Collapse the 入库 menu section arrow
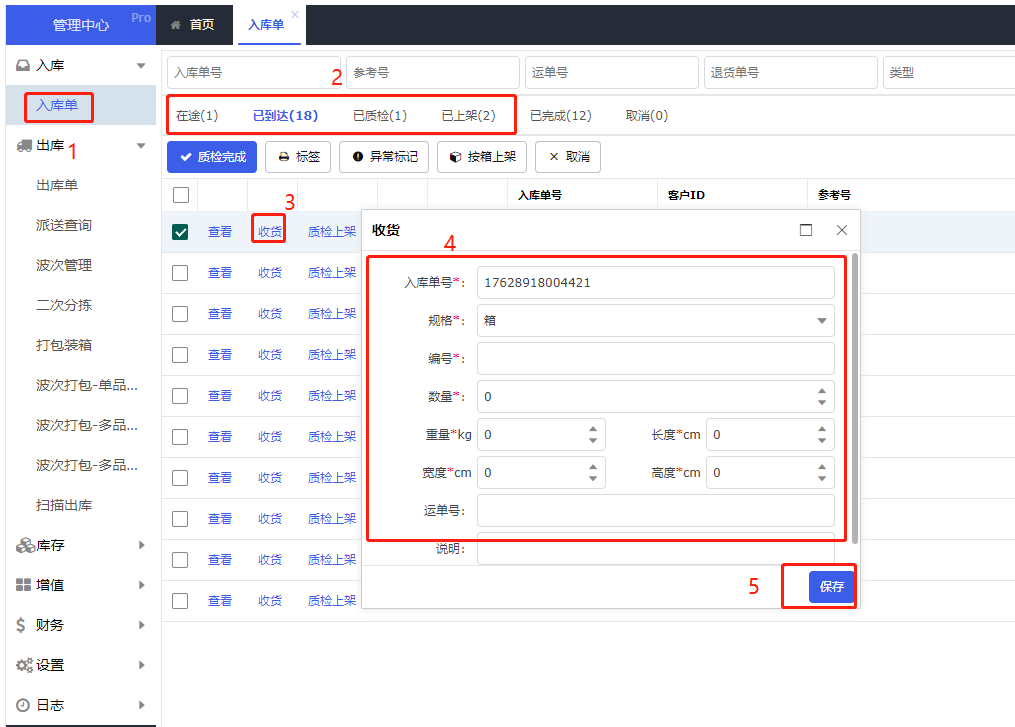The width and height of the screenshot is (1015, 727). tap(141, 65)
